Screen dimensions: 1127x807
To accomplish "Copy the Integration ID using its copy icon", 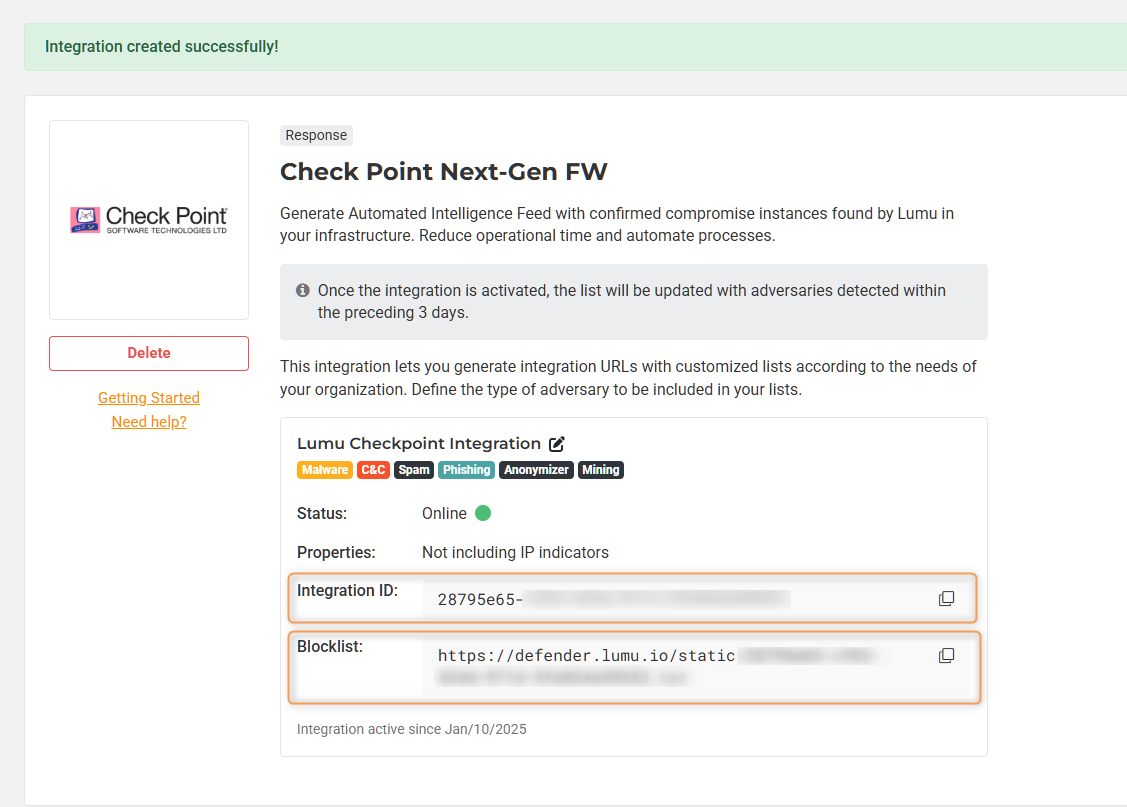I will [946, 598].
